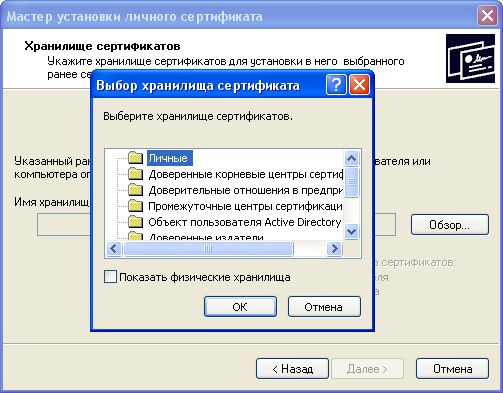Click the vertical scrollbar thumb in store list
This screenshot has width=503, height=393.
pyautogui.click(x=351, y=182)
